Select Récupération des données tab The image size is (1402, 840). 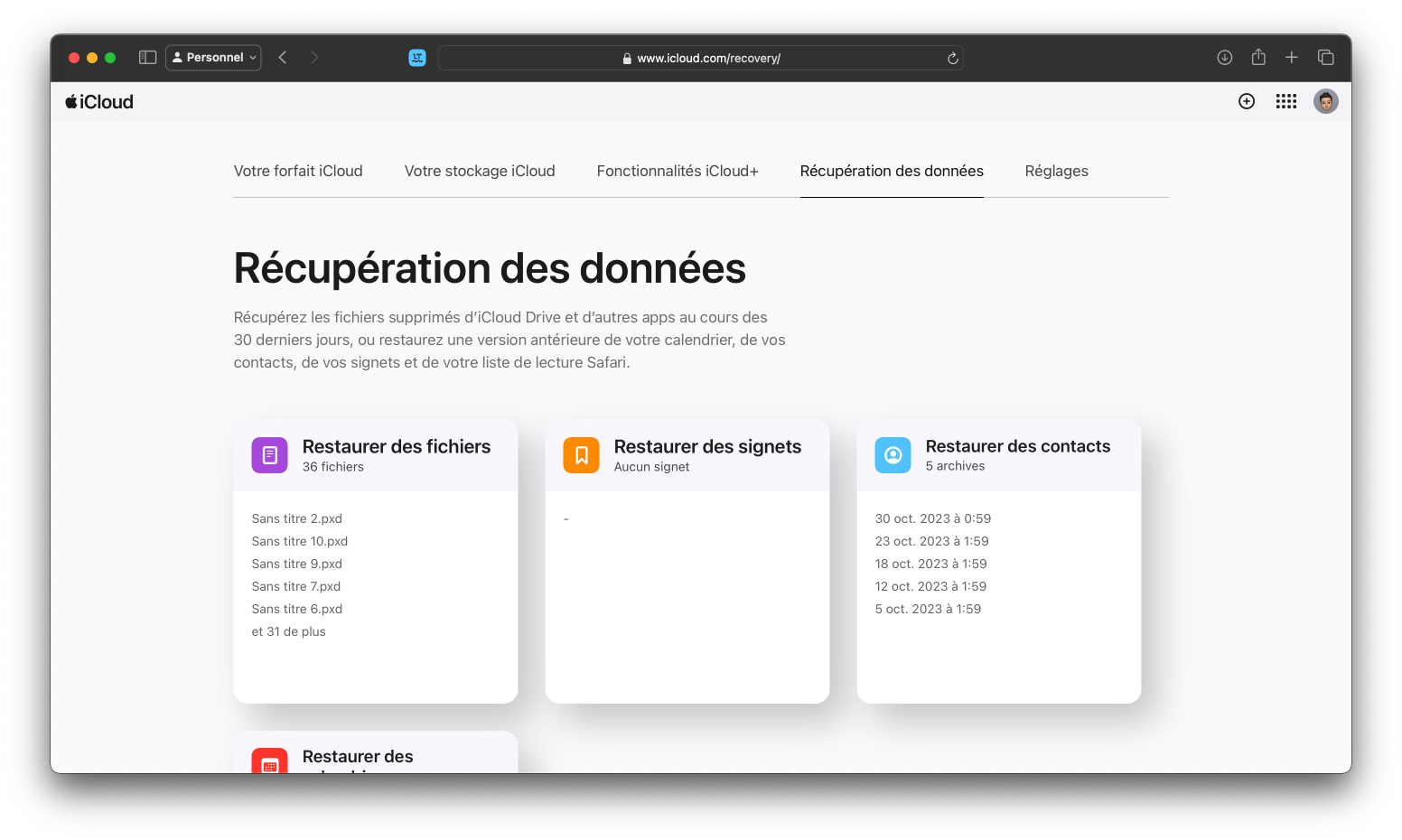click(x=892, y=171)
